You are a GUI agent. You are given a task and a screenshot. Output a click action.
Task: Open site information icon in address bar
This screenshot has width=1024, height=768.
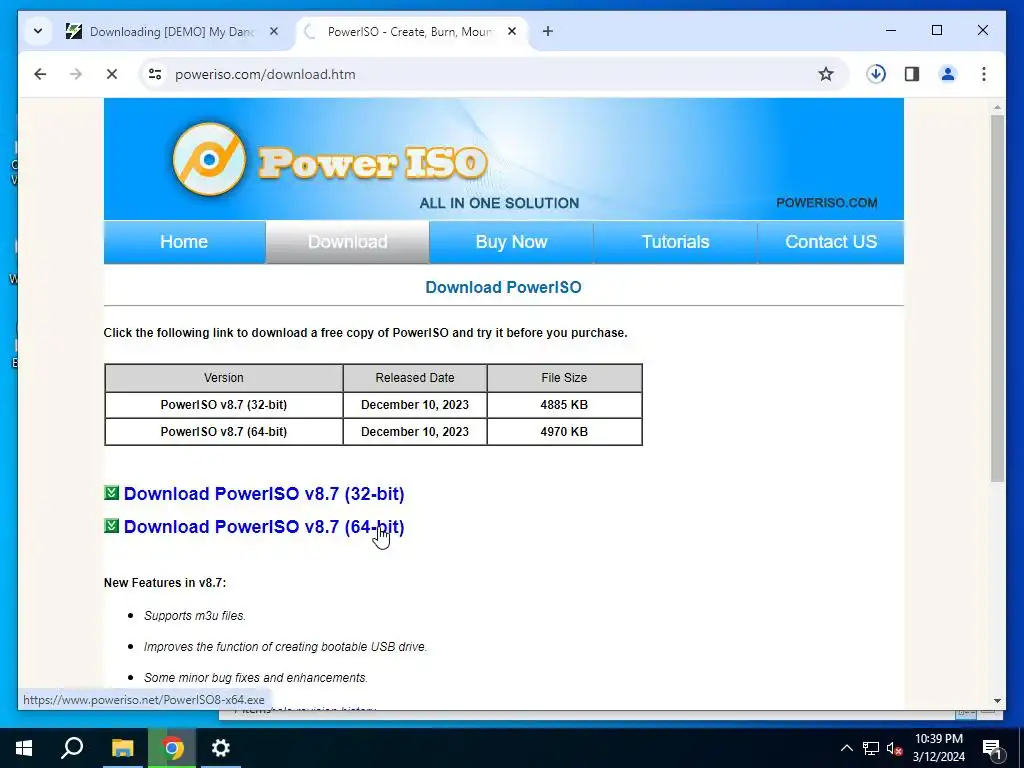[155, 74]
